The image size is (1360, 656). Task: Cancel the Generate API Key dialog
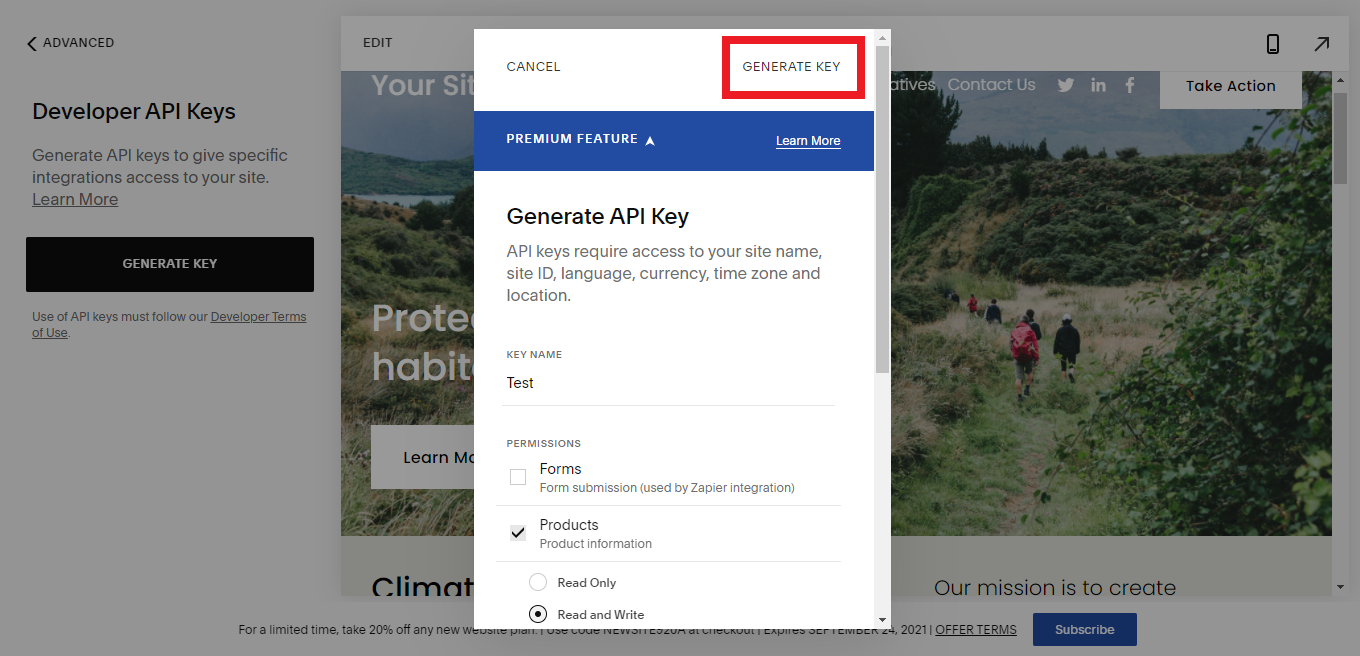533,67
